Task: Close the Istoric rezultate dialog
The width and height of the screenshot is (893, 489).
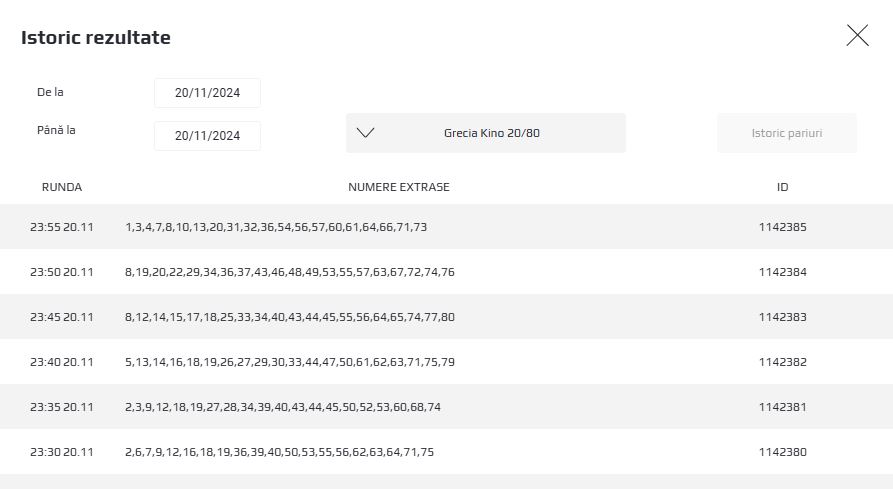Action: pyautogui.click(x=857, y=35)
